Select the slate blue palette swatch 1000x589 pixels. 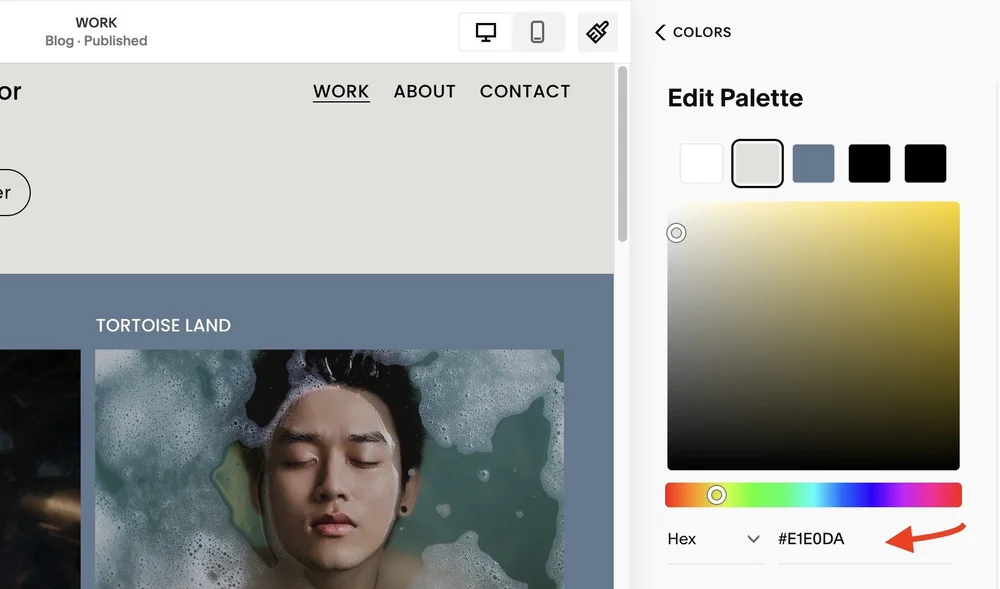click(x=813, y=163)
